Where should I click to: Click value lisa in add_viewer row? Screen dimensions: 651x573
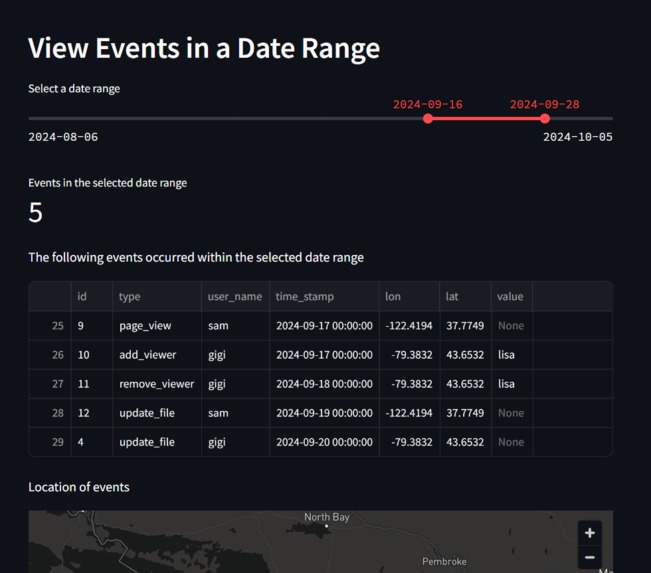[512, 355]
